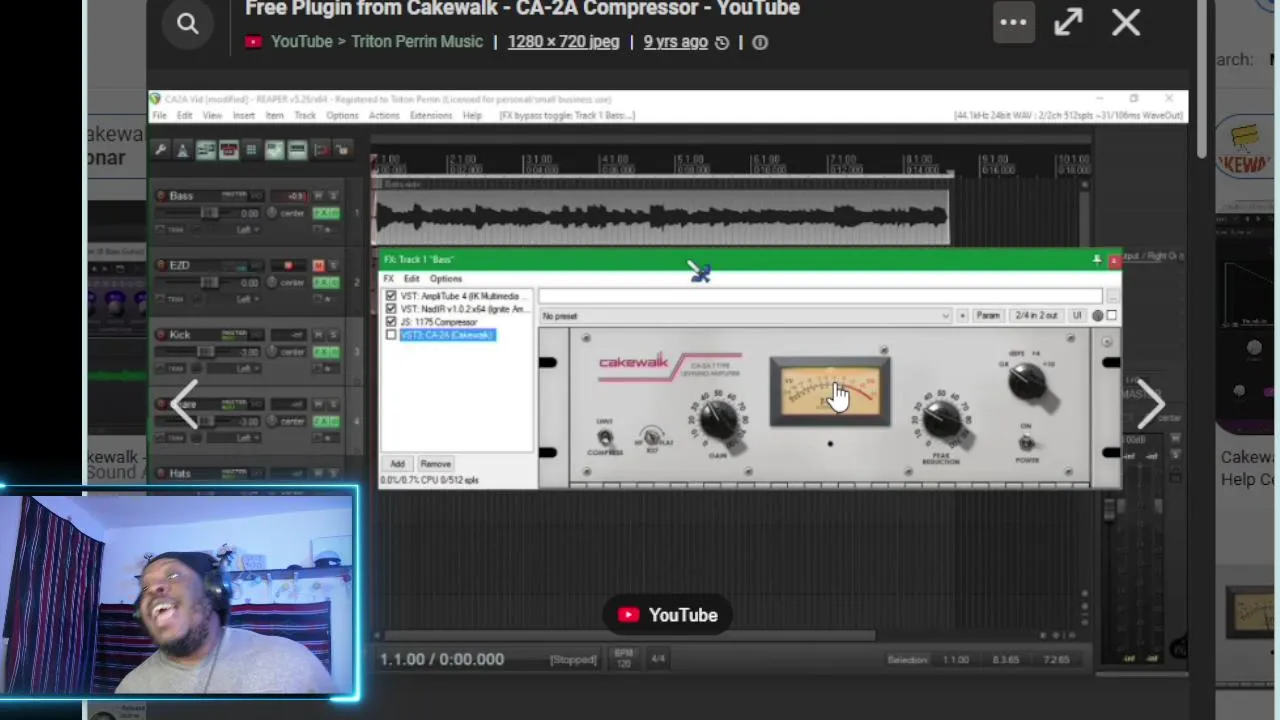This screenshot has width=1280, height=720.
Task: Click the R37 HF/Flat screw knob
Action: 652,438
